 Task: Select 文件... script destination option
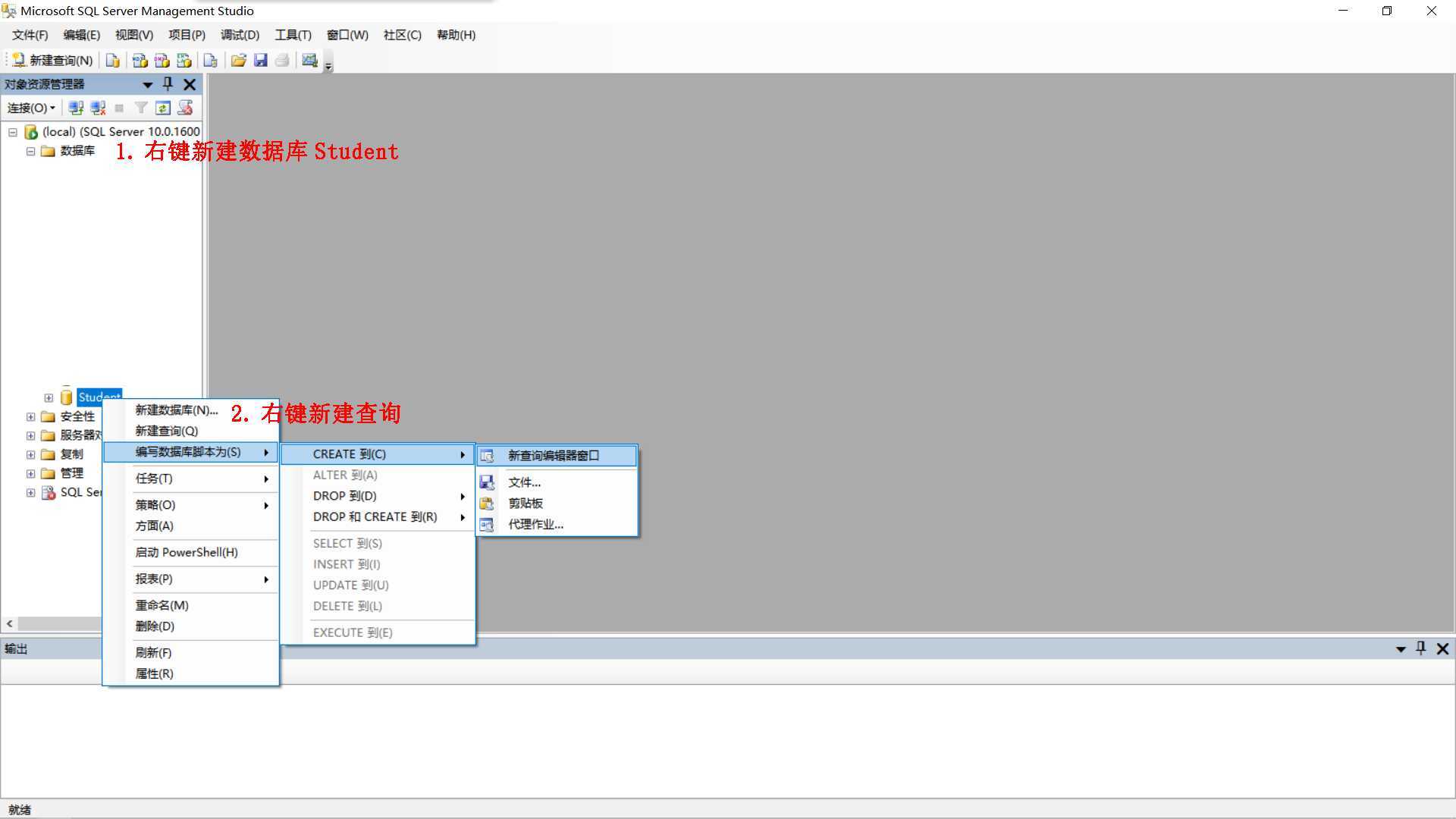click(557, 482)
